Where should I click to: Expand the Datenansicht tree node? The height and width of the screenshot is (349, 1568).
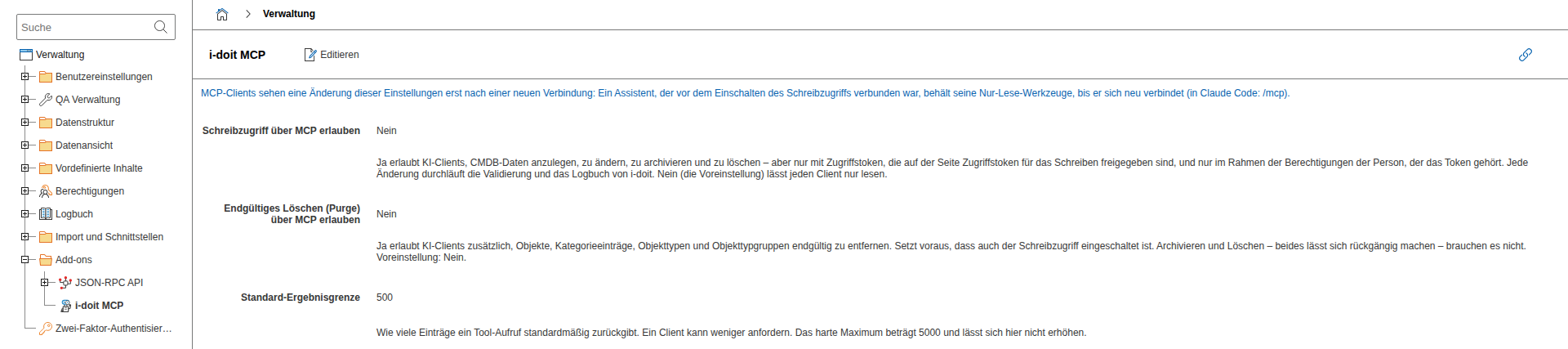24,145
